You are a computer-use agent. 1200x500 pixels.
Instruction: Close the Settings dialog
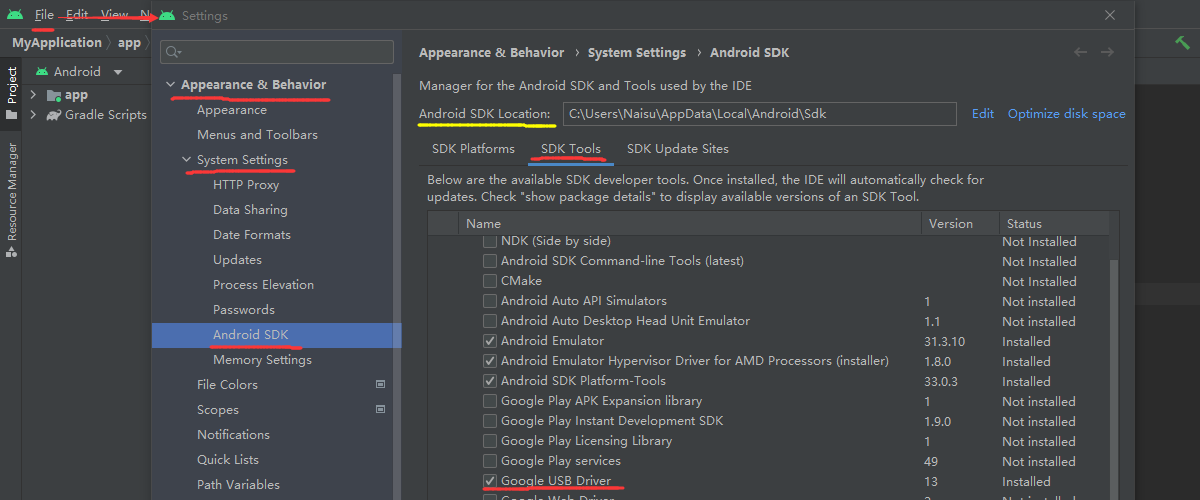coord(1110,15)
